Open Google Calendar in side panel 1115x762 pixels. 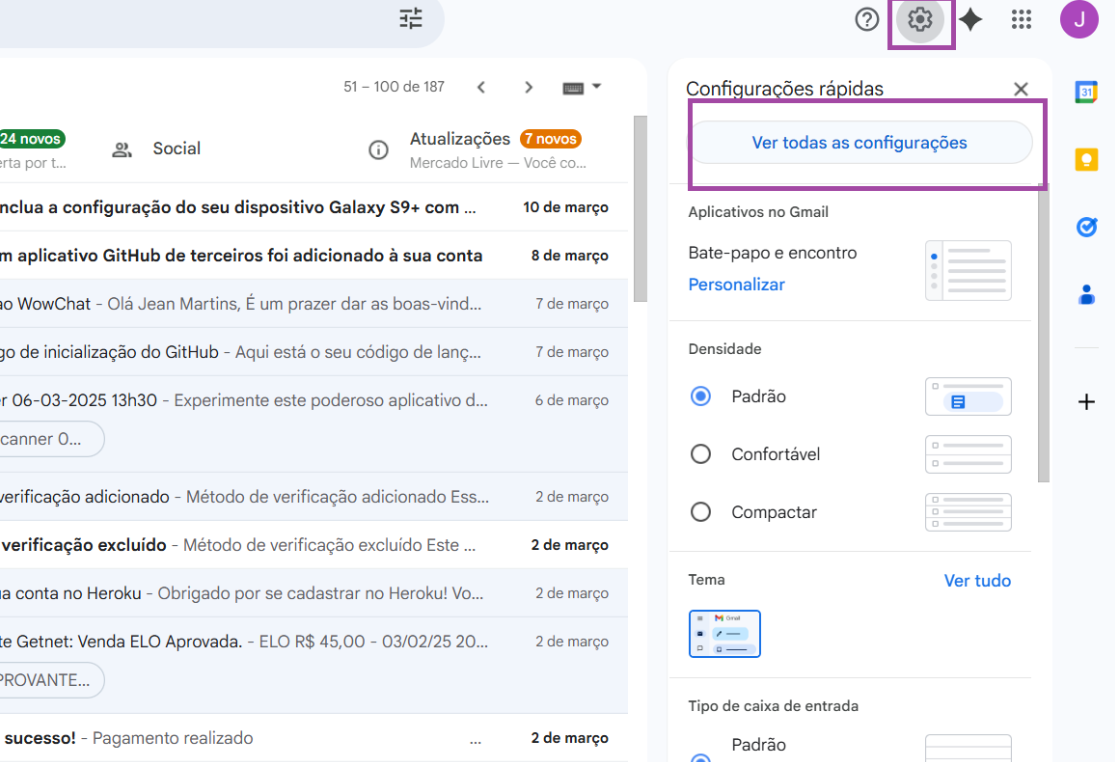click(1086, 92)
